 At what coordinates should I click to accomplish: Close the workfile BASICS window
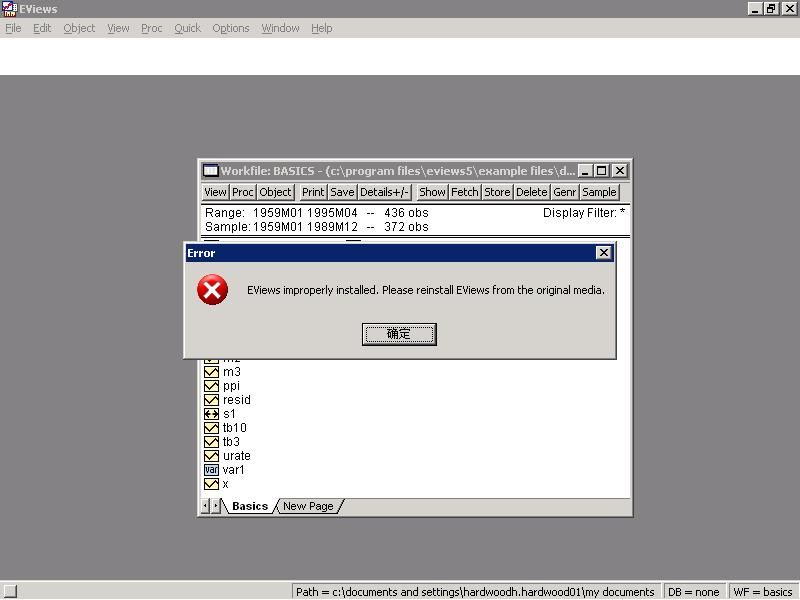coord(619,170)
